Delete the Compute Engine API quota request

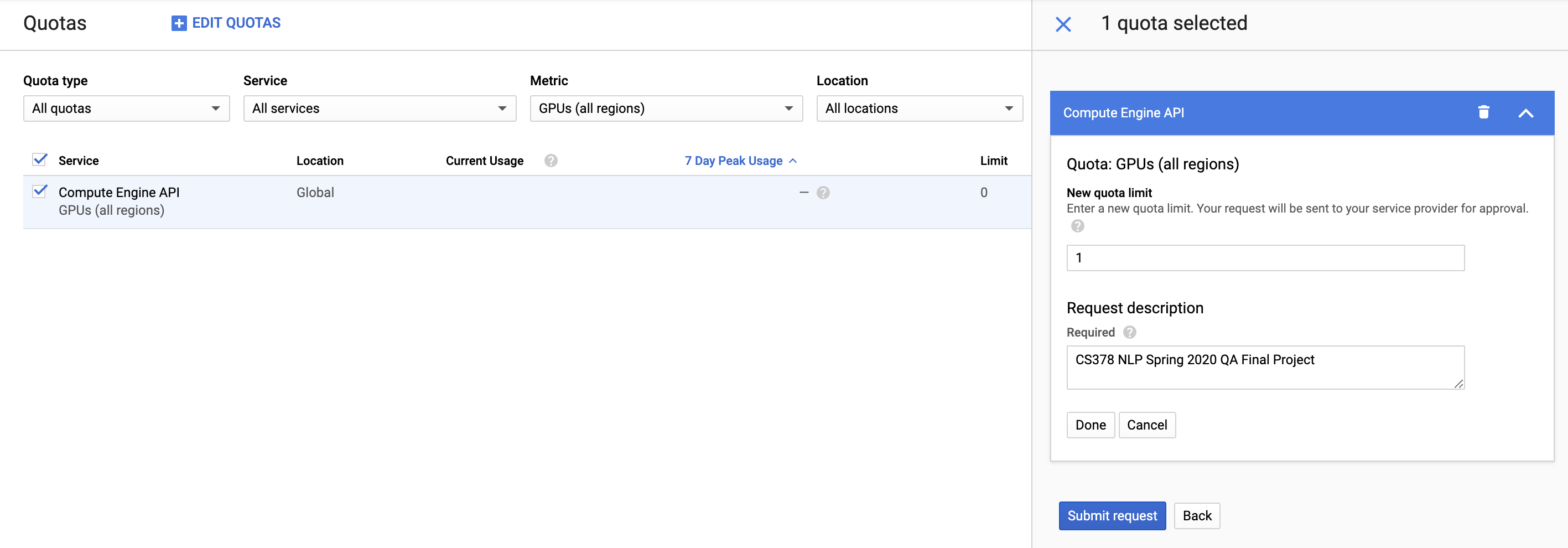click(x=1483, y=112)
